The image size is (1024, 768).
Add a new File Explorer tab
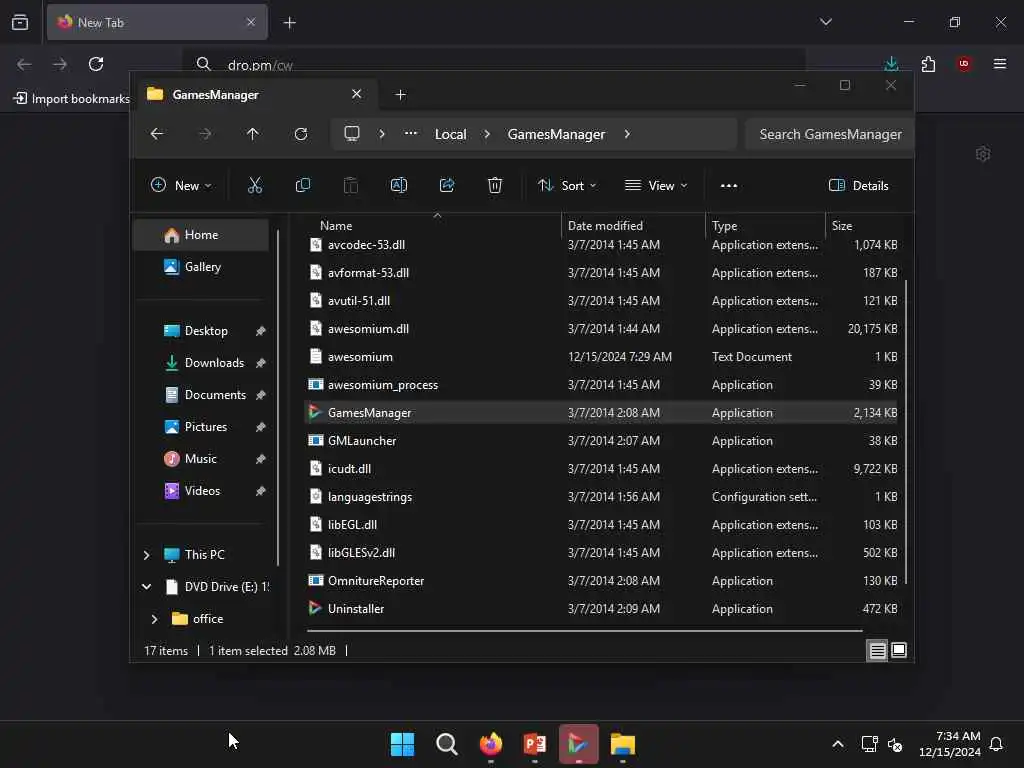point(400,95)
